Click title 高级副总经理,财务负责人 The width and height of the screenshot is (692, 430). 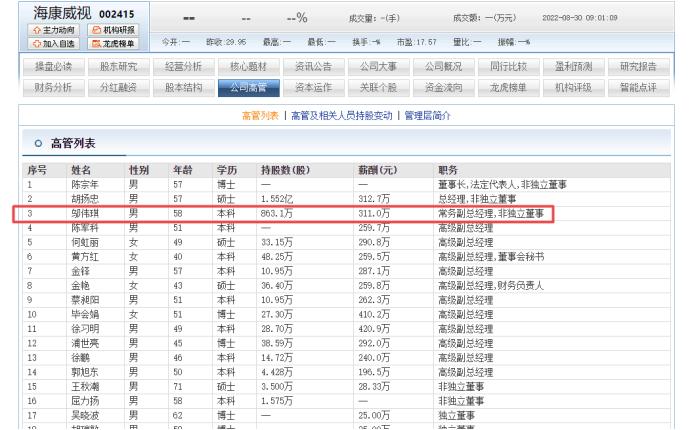point(491,286)
